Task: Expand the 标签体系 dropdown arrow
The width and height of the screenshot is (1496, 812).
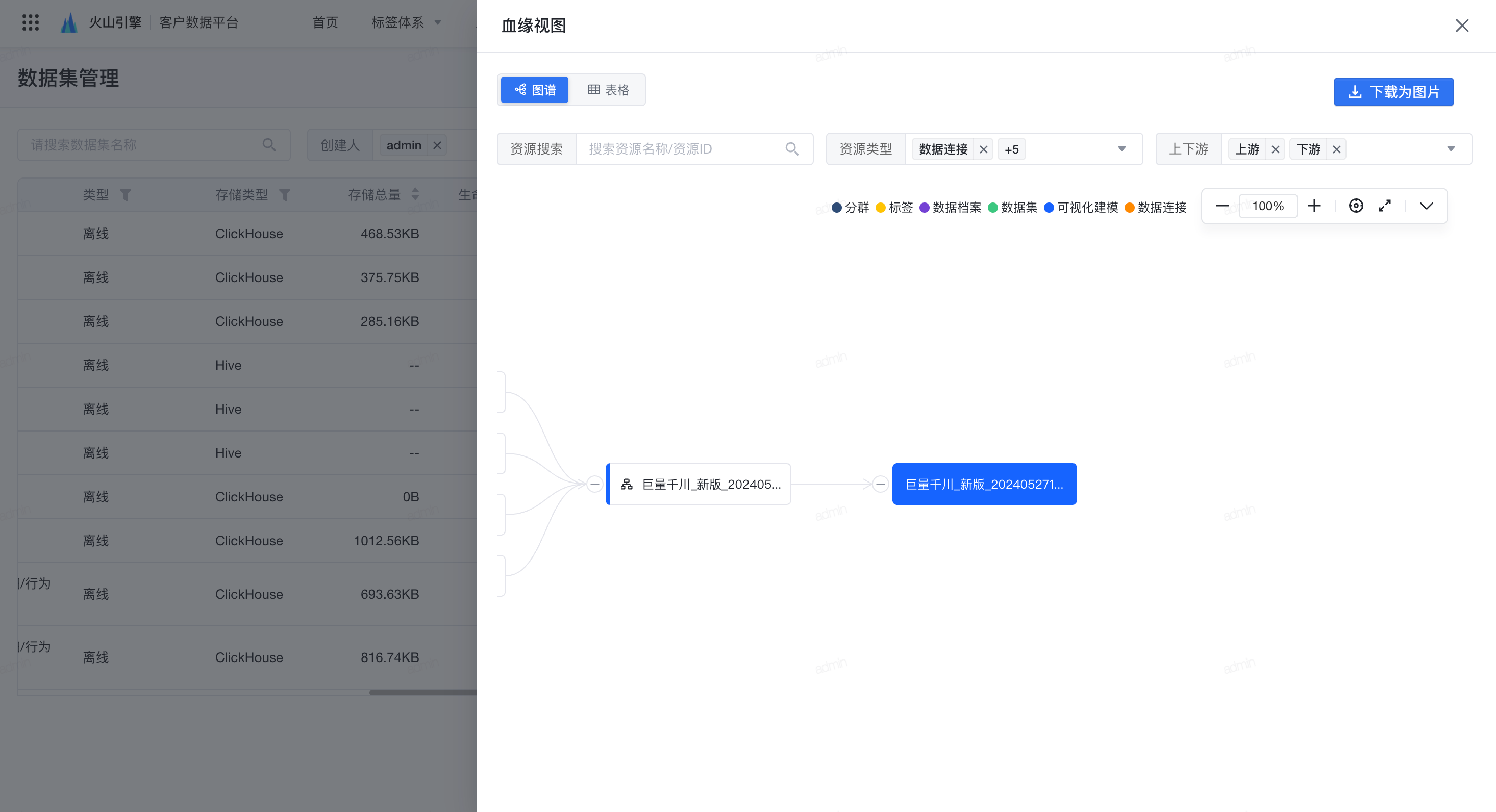Action: click(438, 23)
